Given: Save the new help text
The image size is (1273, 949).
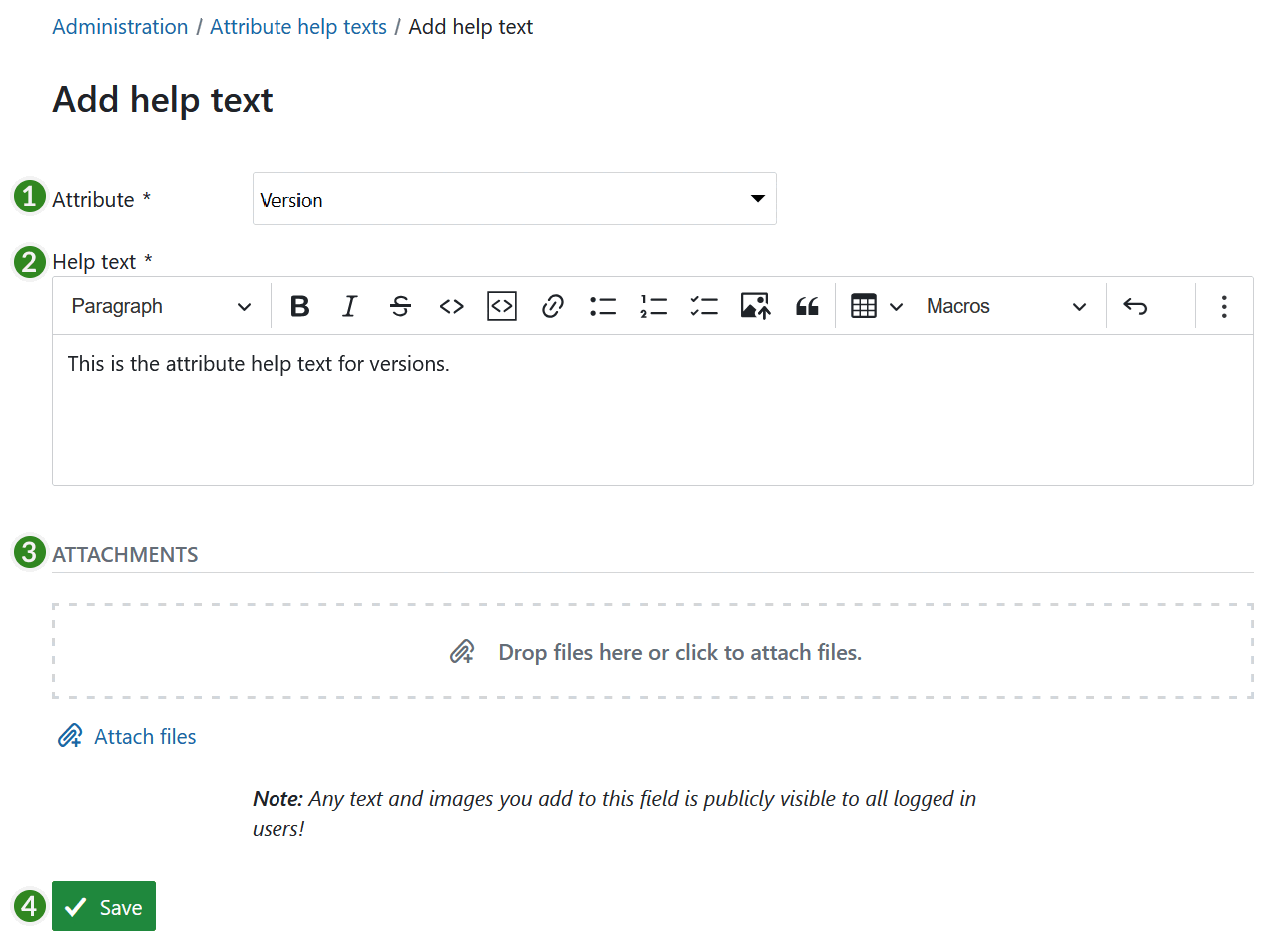Looking at the screenshot, I should tap(103, 905).
